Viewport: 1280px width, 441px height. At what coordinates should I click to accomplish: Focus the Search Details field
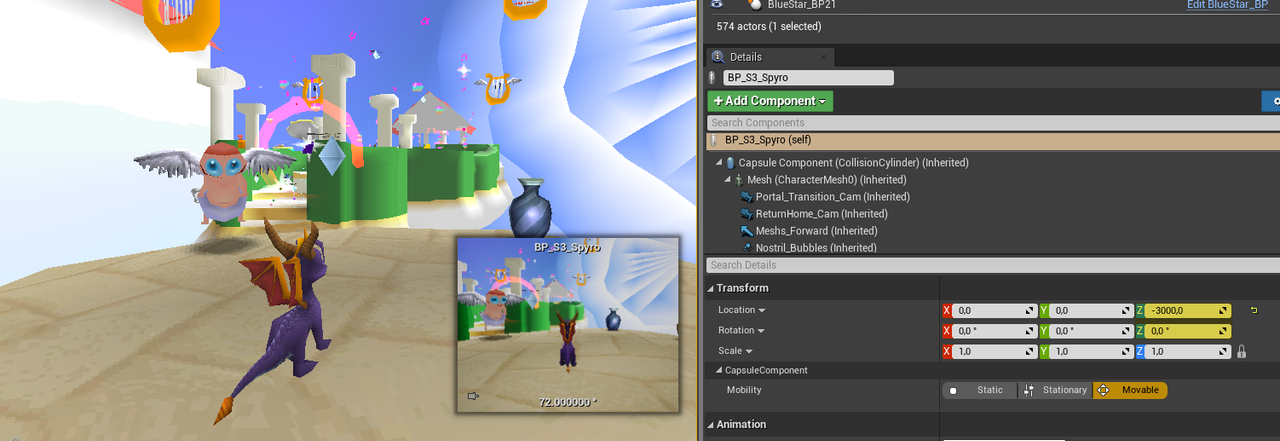992,265
